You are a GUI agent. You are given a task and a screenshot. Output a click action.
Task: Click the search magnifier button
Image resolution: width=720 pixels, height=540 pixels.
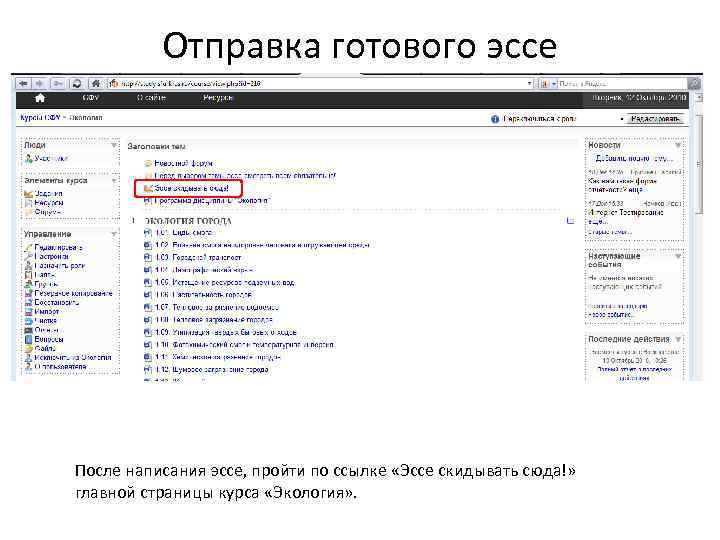click(694, 84)
